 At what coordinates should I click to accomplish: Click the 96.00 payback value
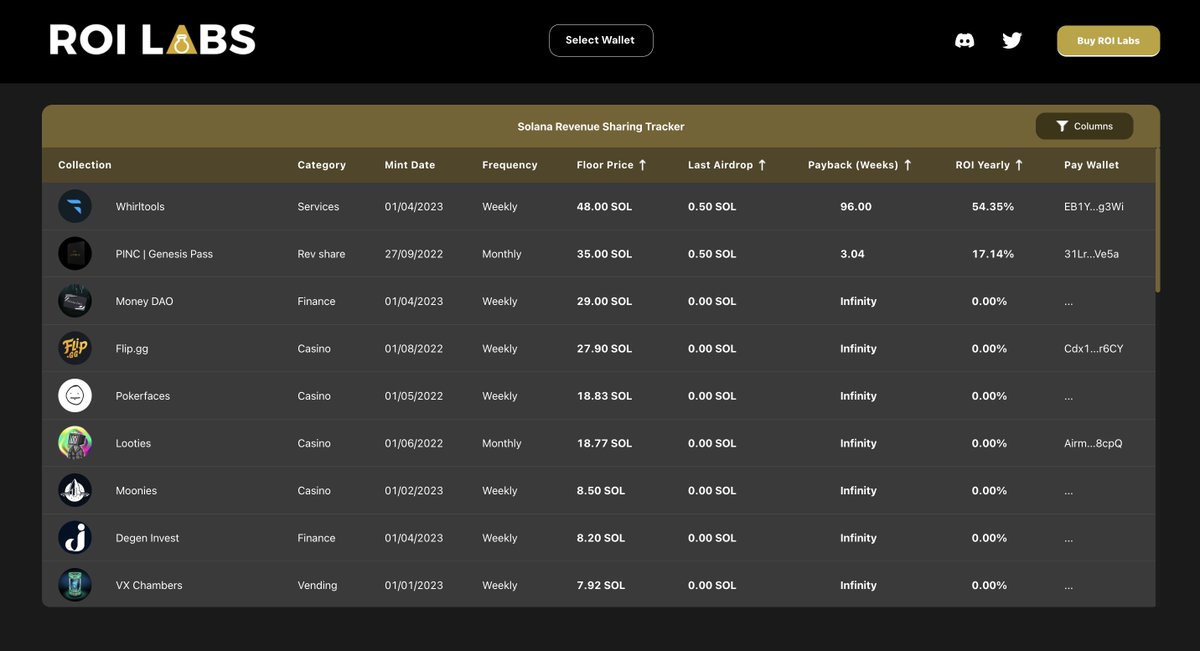point(856,207)
